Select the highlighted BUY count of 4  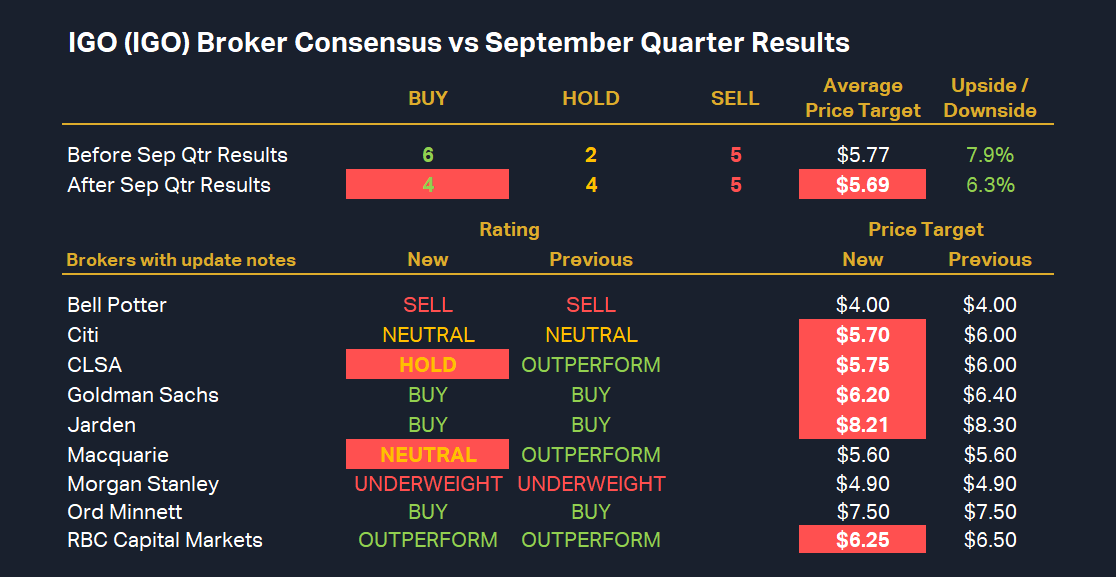(x=427, y=185)
